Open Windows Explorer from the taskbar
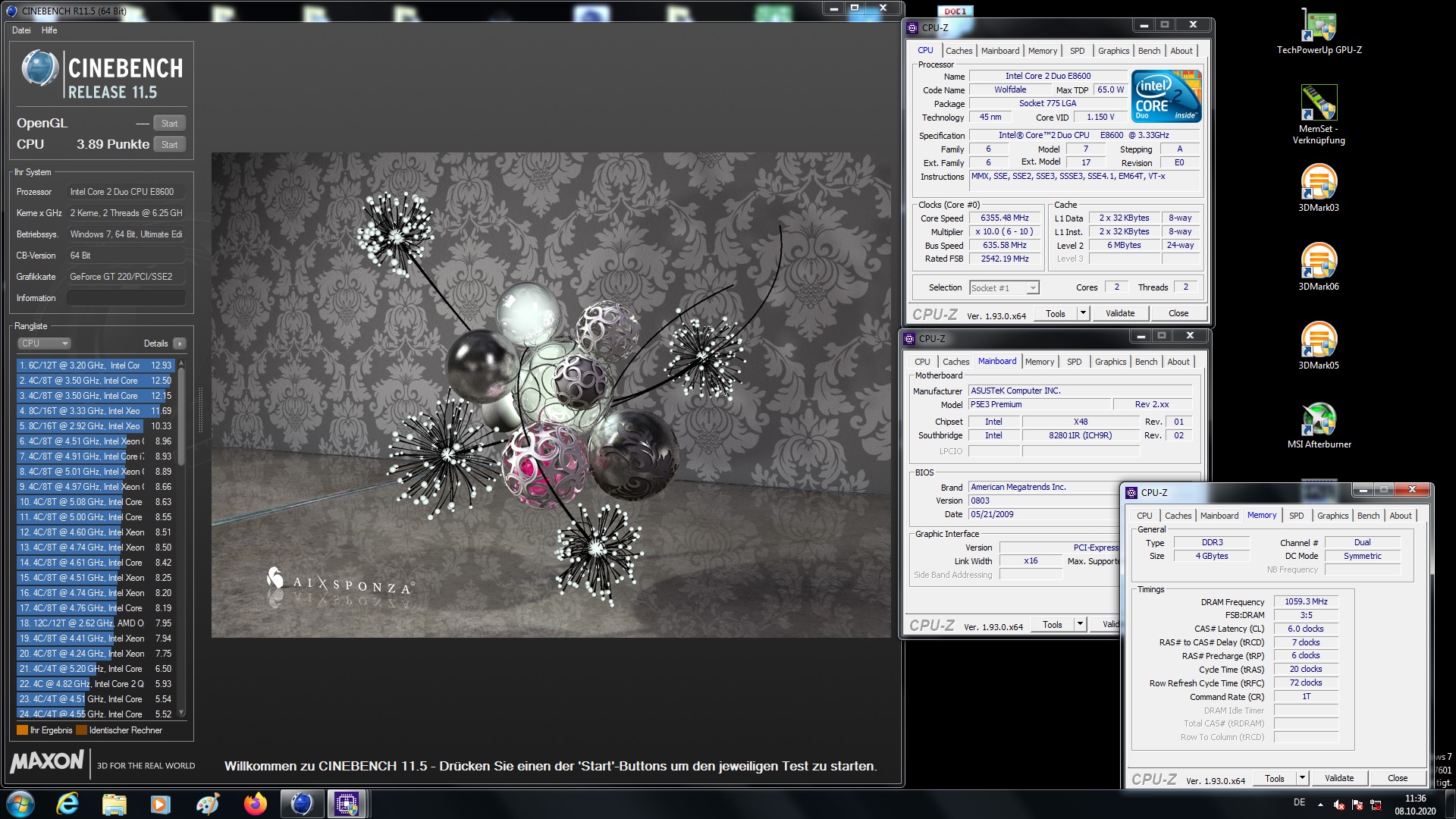 [115, 804]
